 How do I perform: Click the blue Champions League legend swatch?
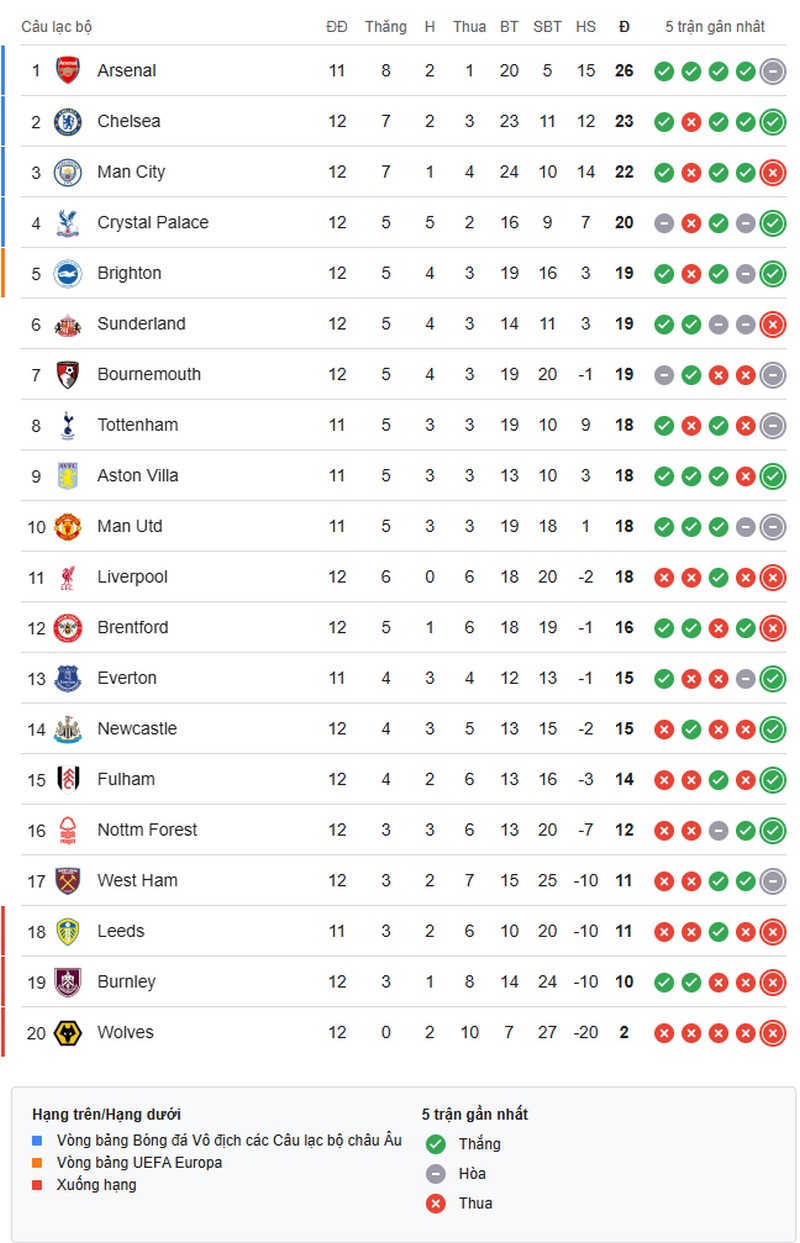pyautogui.click(x=38, y=1140)
